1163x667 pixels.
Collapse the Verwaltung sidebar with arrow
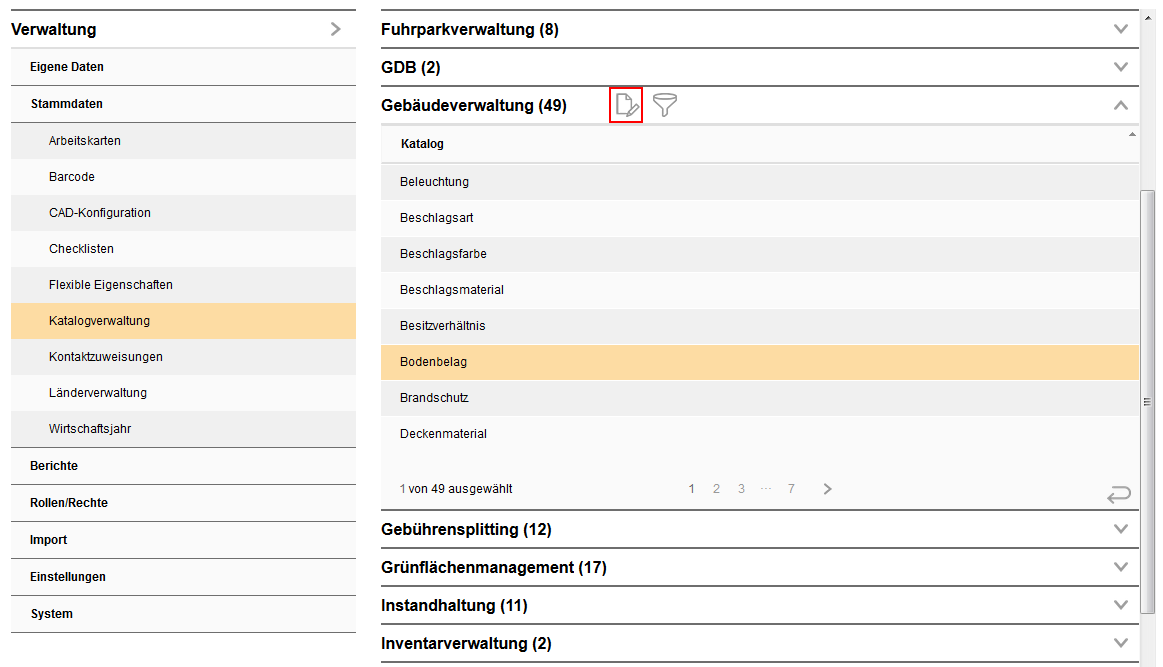(x=336, y=29)
